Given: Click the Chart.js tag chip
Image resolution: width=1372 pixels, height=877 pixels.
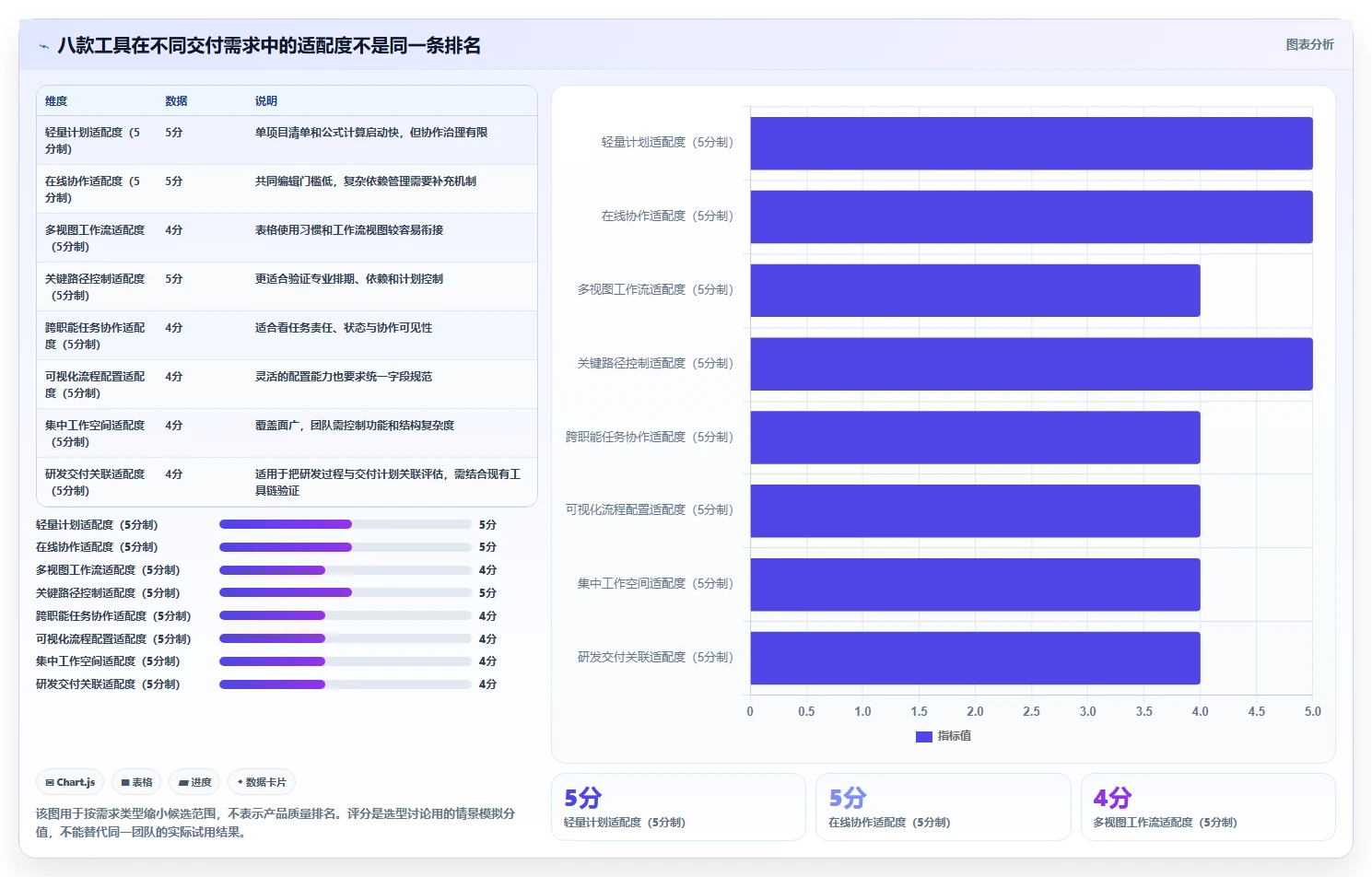Looking at the screenshot, I should 70,782.
